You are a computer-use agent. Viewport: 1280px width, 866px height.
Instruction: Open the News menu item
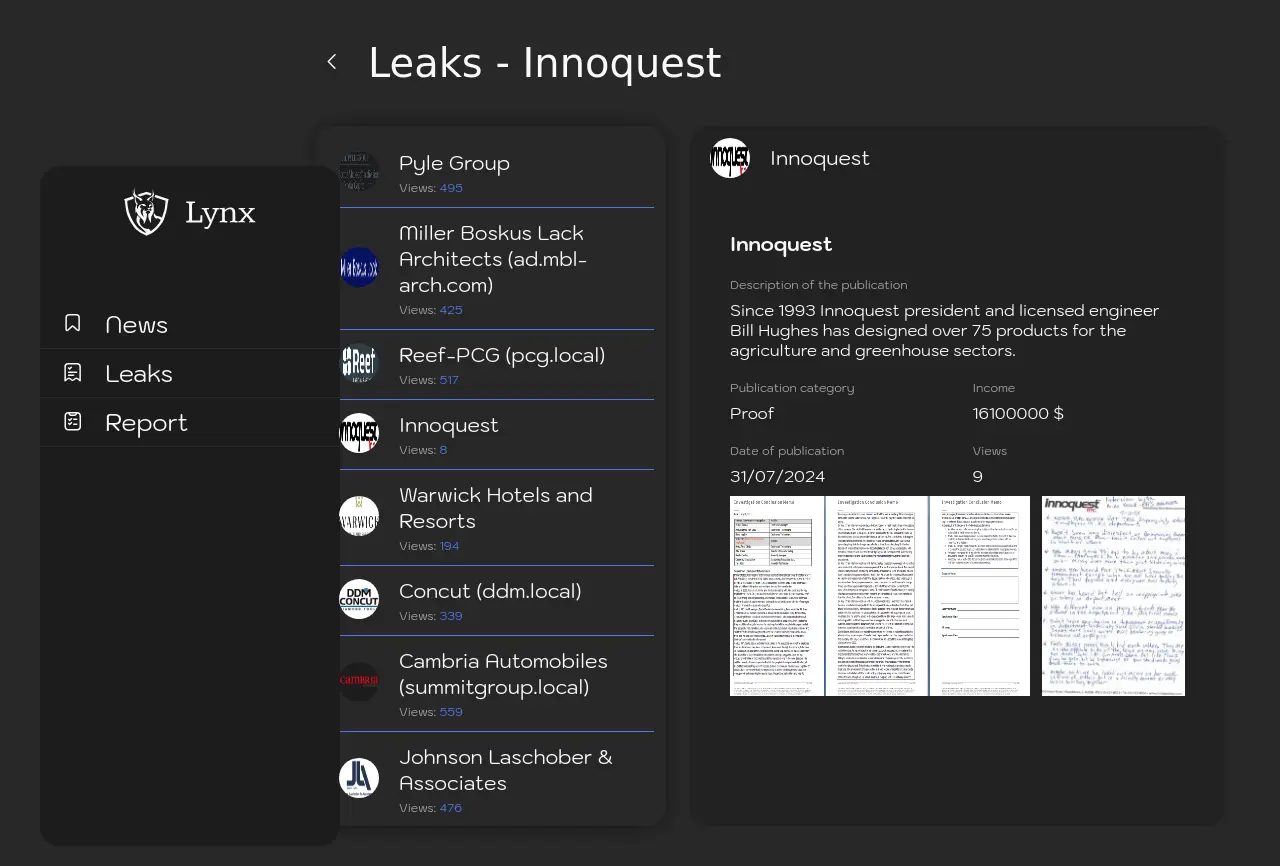tap(136, 325)
